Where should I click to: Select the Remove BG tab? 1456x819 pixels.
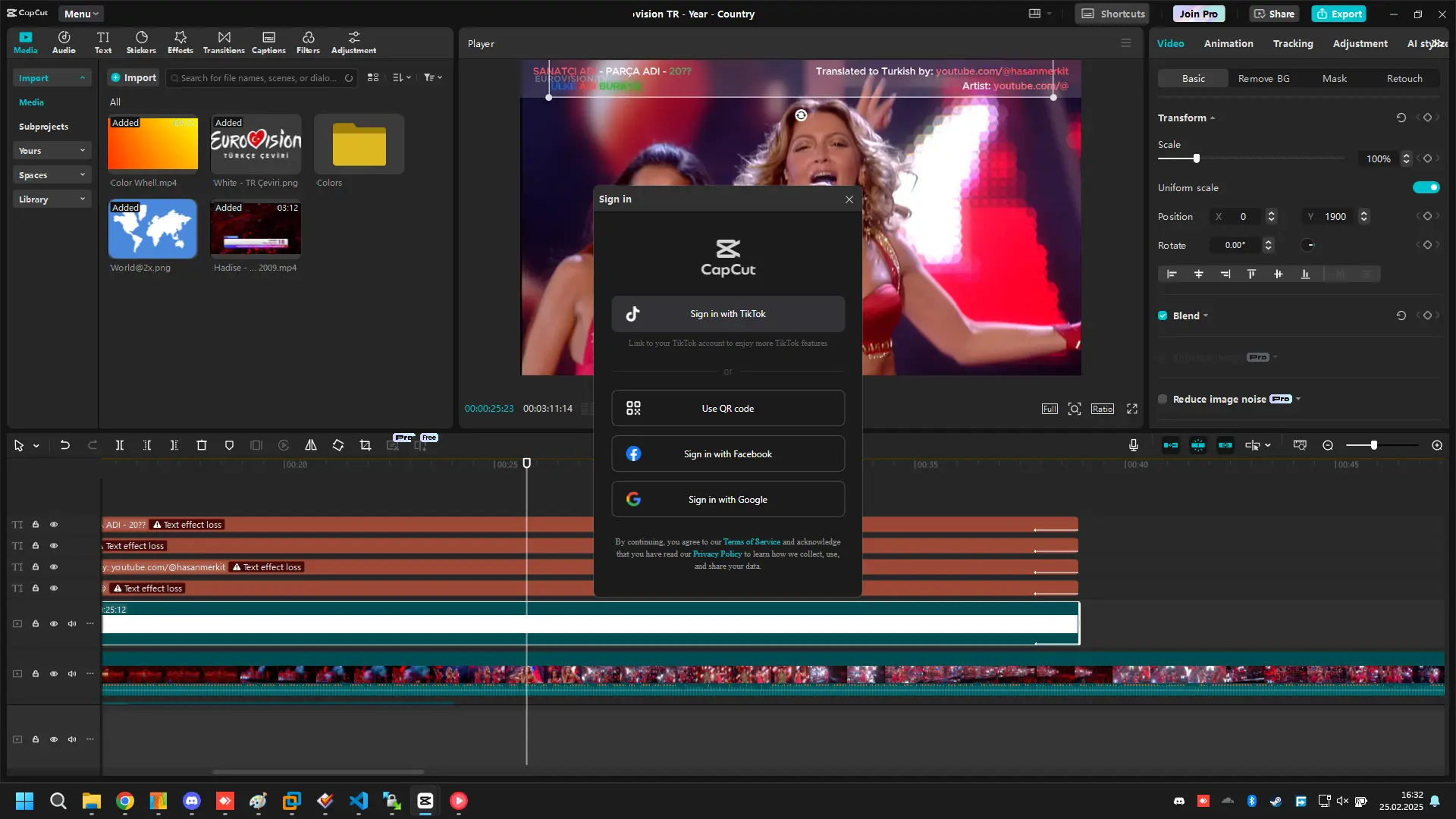tap(1263, 78)
